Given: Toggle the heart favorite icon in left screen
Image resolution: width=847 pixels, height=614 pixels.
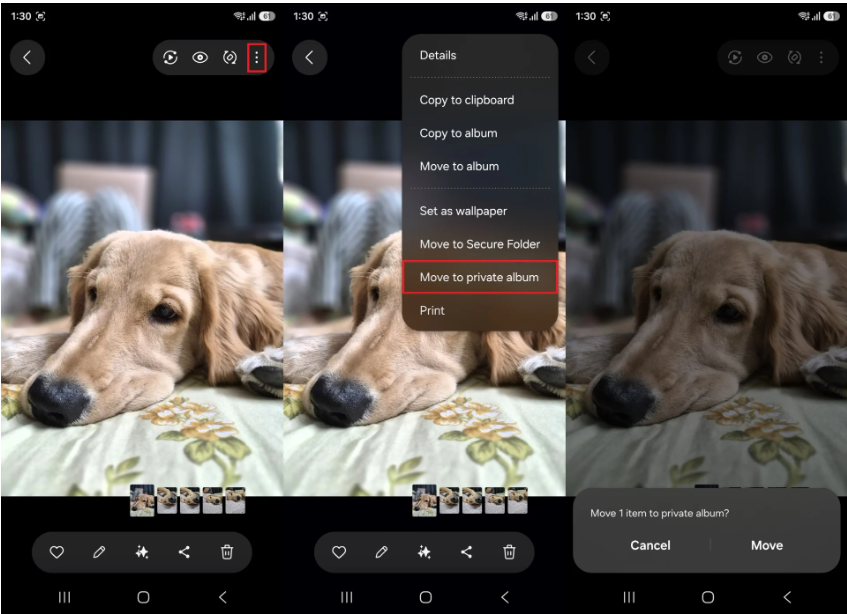Looking at the screenshot, I should point(57,552).
